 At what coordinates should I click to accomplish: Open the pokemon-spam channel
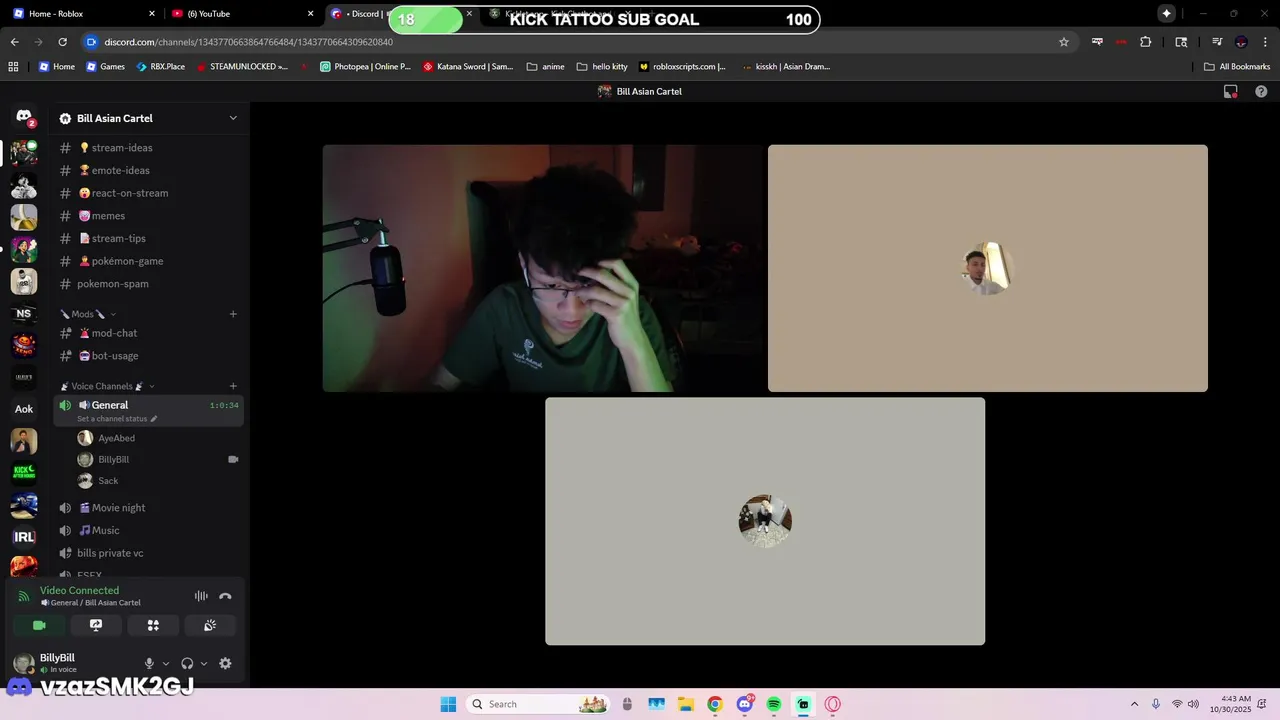[x=149, y=284]
